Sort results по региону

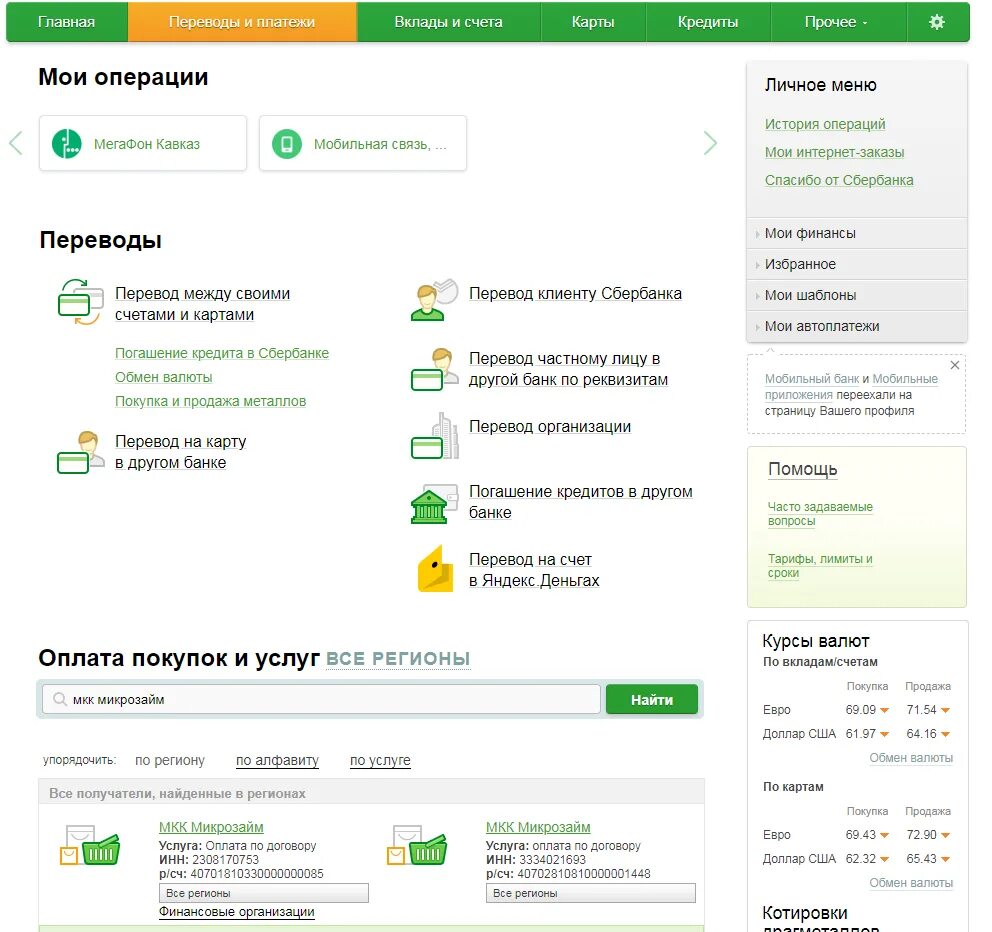click(x=170, y=760)
